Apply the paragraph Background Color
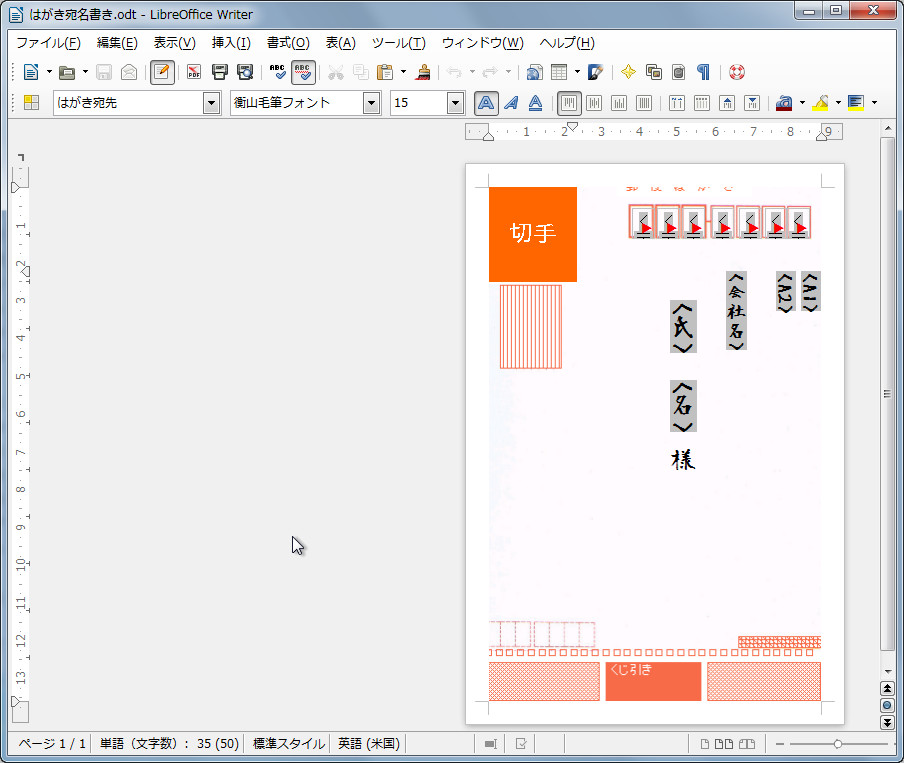Image resolution: width=904 pixels, height=763 pixels. (x=856, y=103)
